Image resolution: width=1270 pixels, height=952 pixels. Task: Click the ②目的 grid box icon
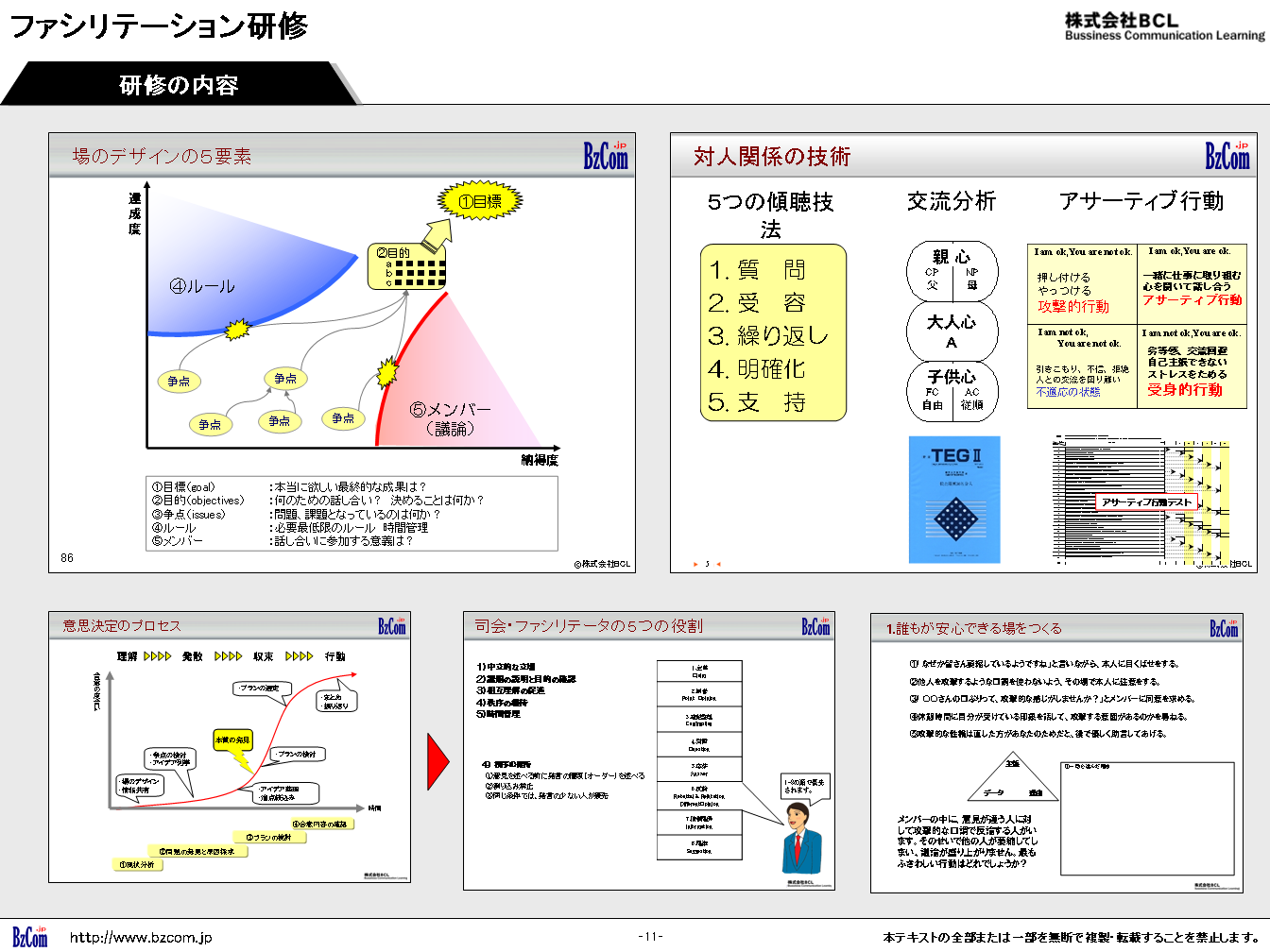coord(406,266)
